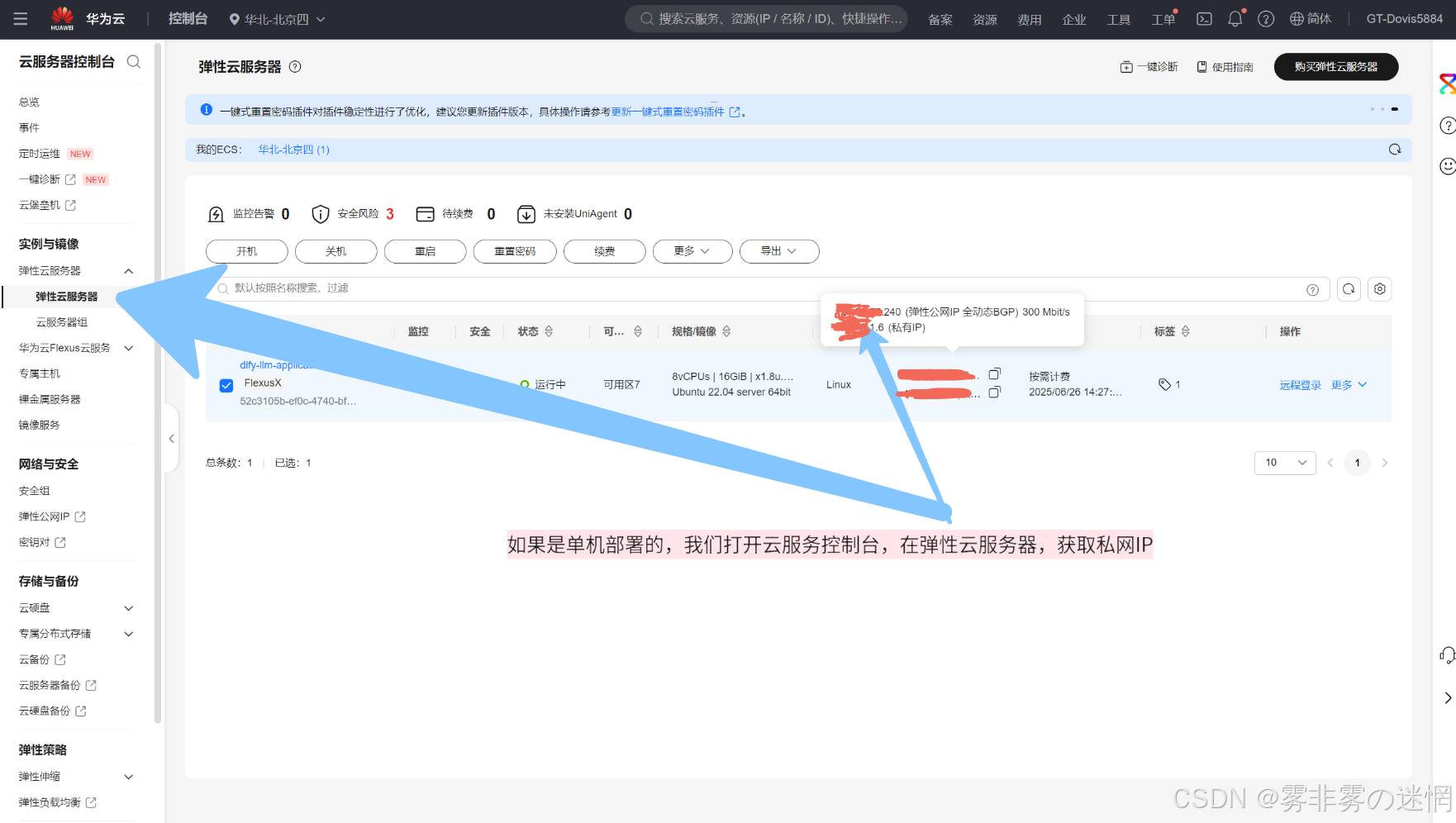The height and width of the screenshot is (823, 1456).
Task: Change the page size dropdown 10
Action: click(1285, 463)
